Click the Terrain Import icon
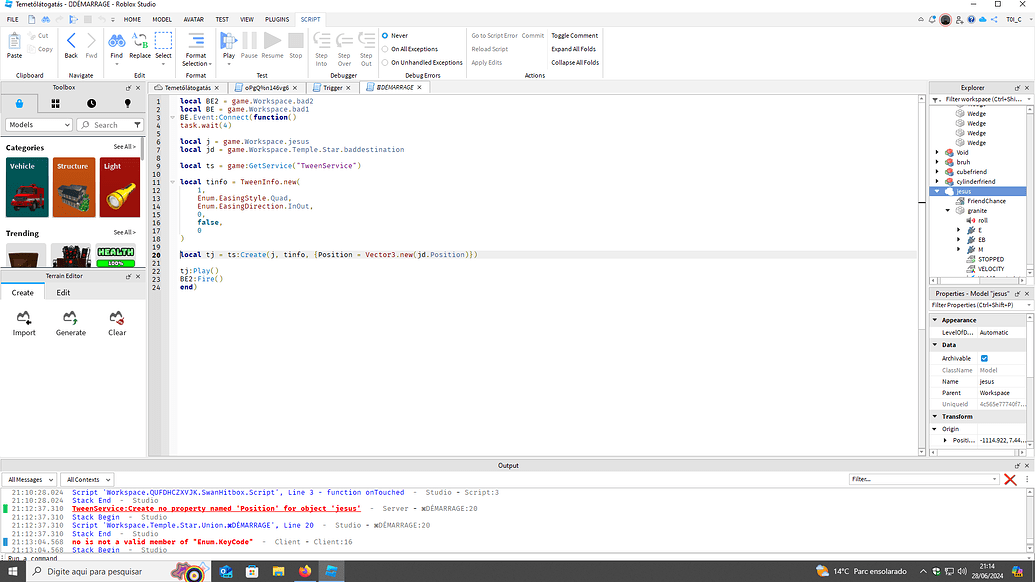 (24, 318)
